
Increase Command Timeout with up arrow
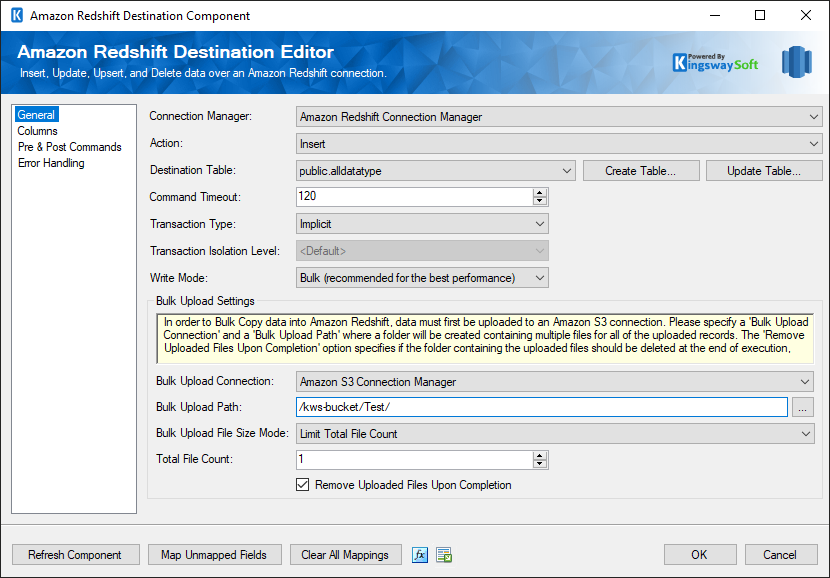click(x=540, y=193)
